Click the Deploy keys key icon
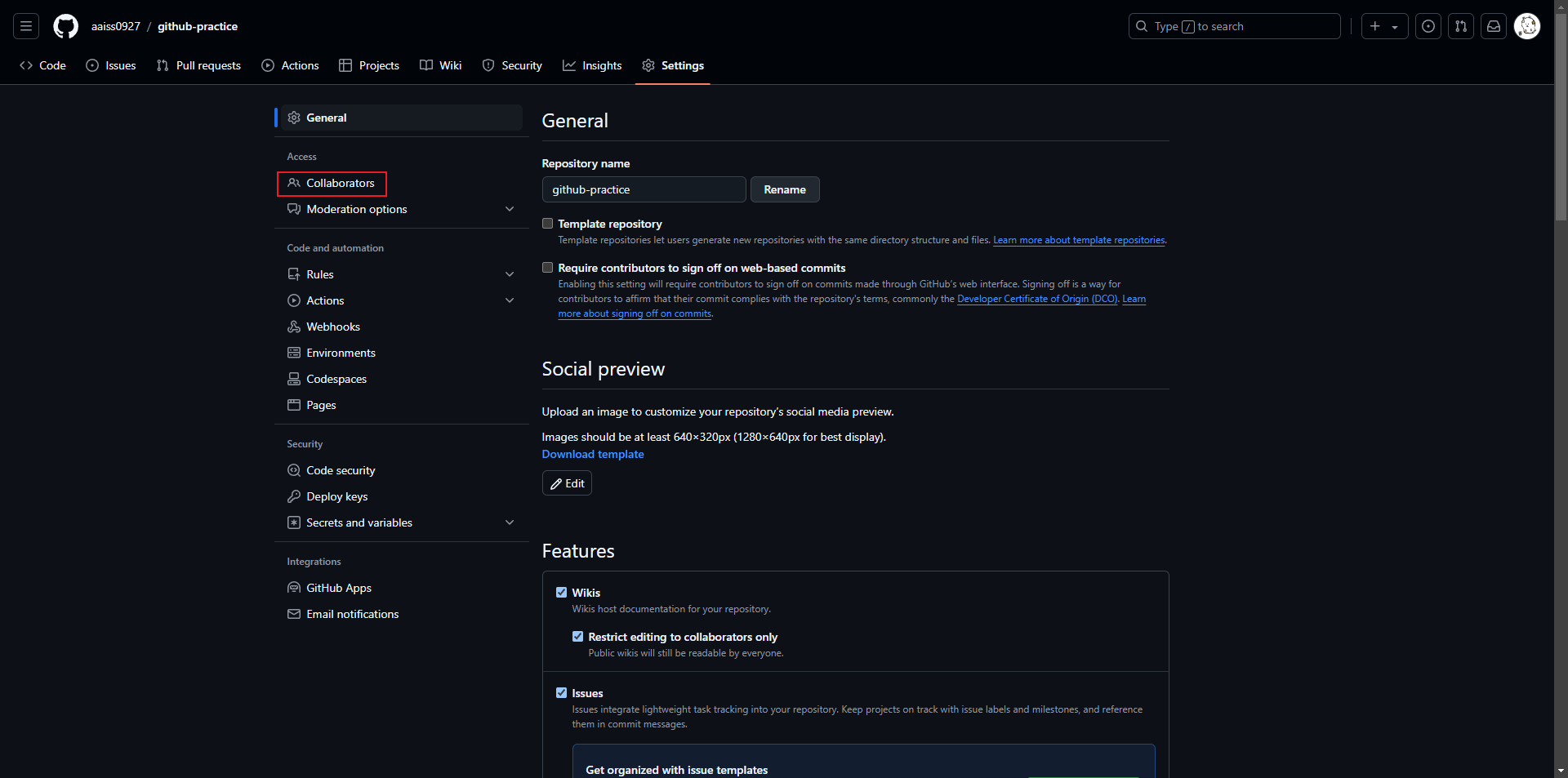The image size is (1568, 778). 294,496
